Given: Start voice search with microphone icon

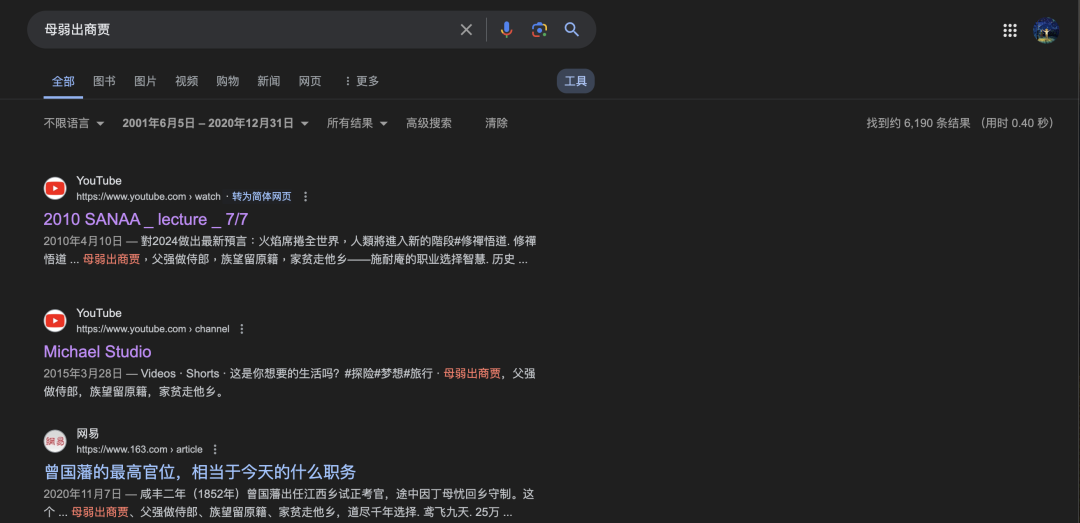Looking at the screenshot, I should coord(506,30).
